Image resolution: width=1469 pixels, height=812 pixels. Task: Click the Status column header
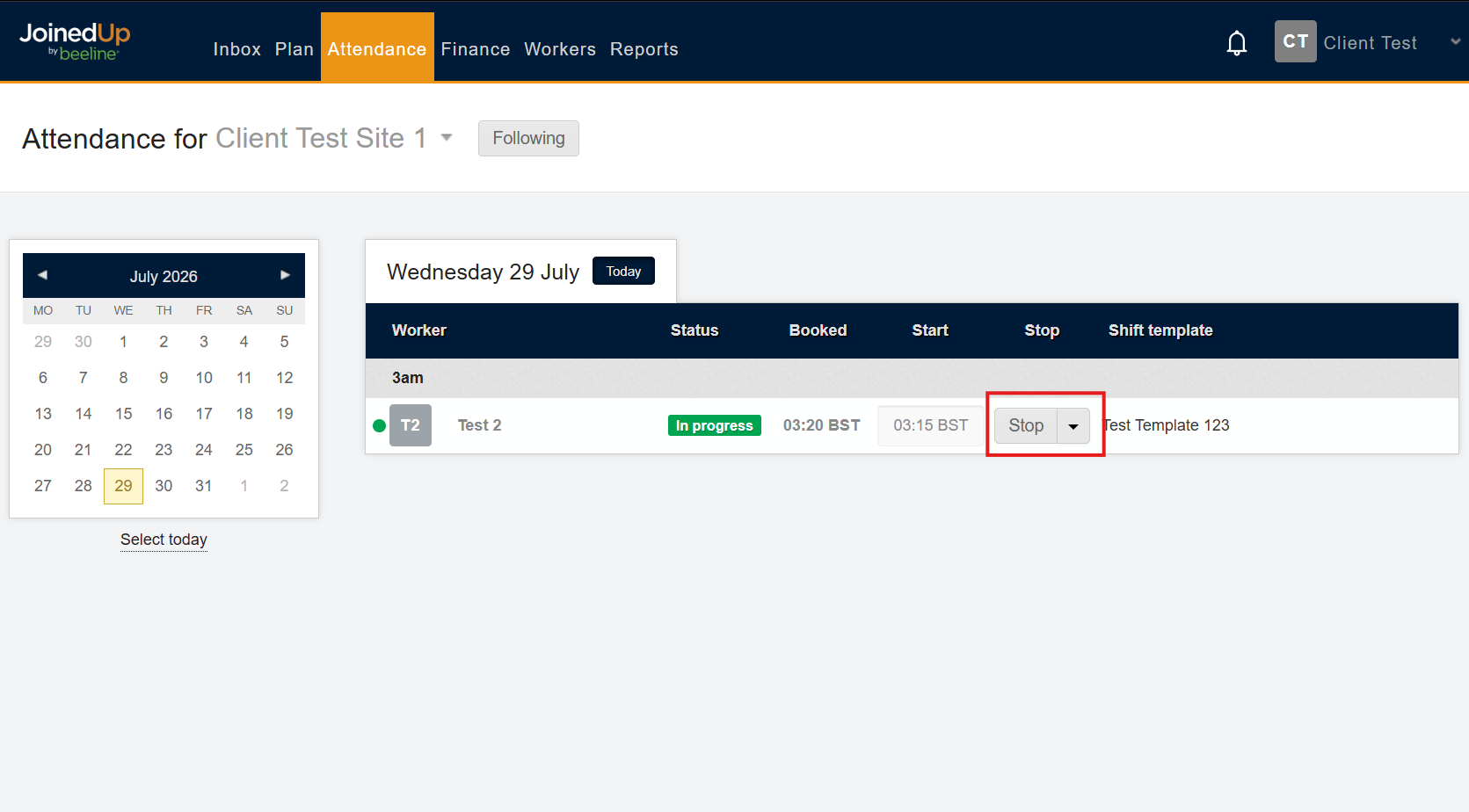tap(695, 330)
